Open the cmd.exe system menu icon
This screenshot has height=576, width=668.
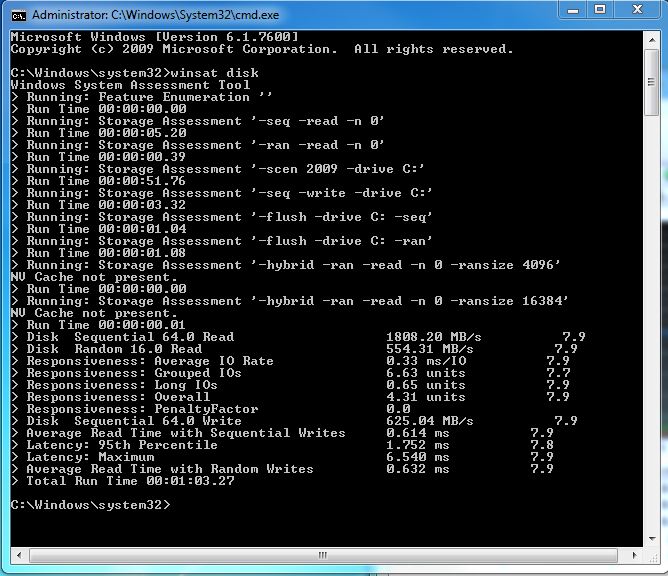pos(18,15)
